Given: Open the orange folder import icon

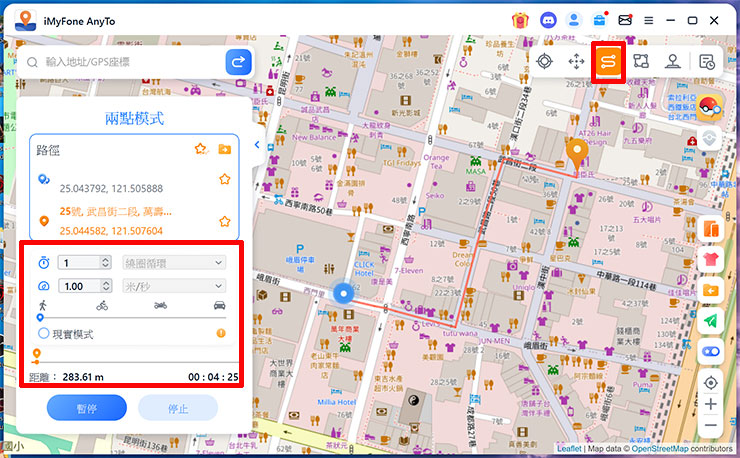Looking at the screenshot, I should [711, 290].
